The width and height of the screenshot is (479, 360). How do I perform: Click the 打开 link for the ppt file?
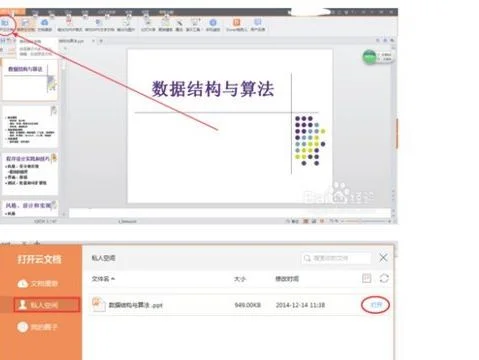point(376,305)
